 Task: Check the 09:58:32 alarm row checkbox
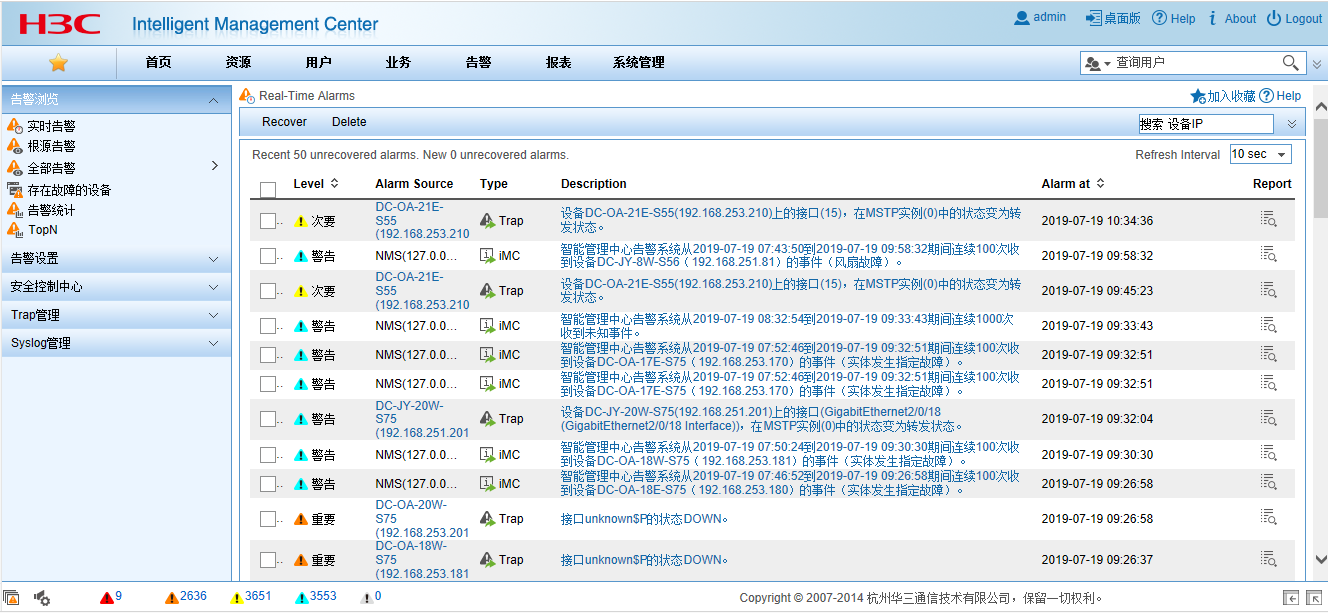(x=268, y=256)
